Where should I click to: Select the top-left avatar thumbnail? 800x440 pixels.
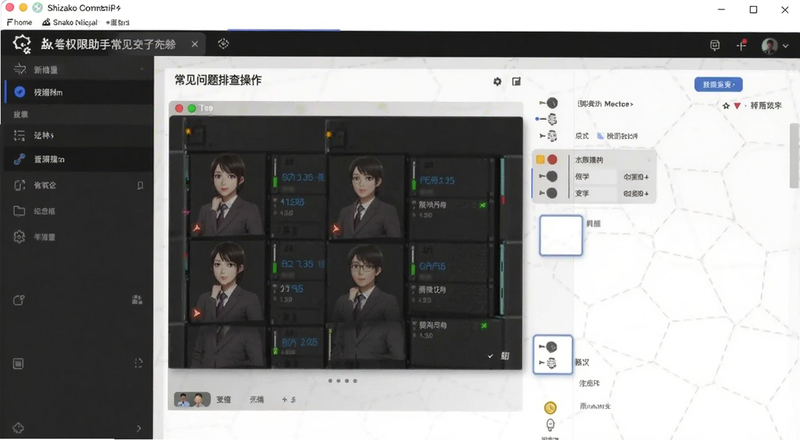tap(227, 195)
